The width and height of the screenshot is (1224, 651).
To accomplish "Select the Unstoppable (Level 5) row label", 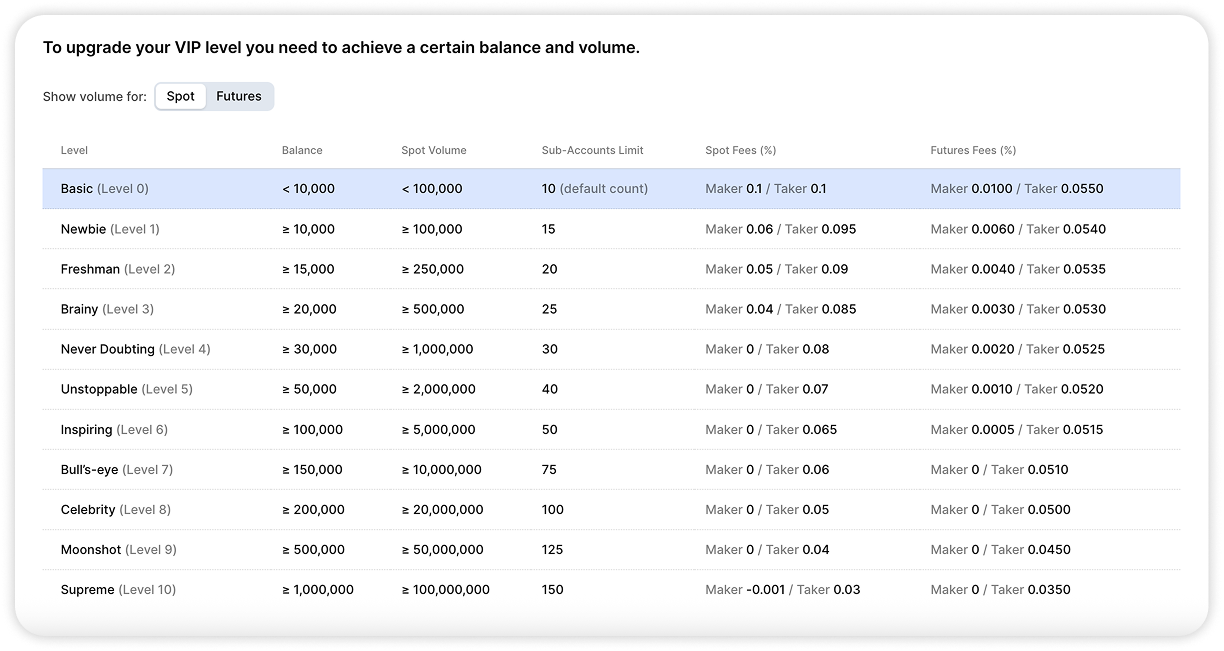I will pyautogui.click(x=127, y=389).
